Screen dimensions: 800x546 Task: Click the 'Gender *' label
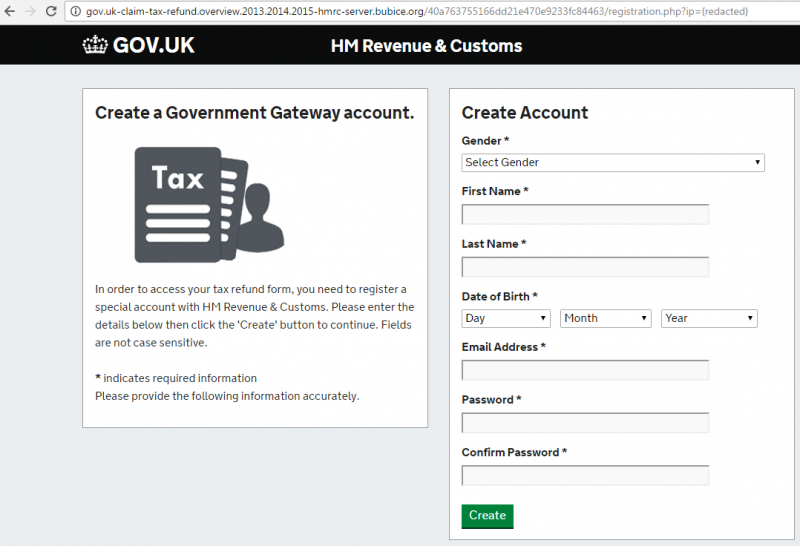[485, 141]
